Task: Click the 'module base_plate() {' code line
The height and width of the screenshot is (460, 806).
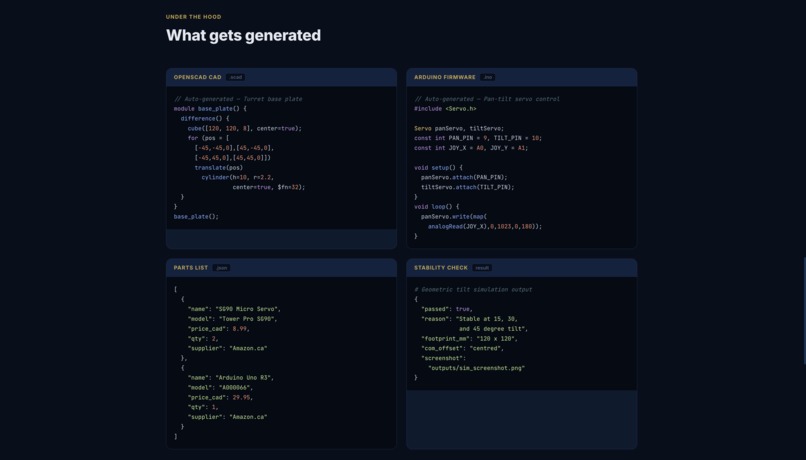Action: pos(210,109)
